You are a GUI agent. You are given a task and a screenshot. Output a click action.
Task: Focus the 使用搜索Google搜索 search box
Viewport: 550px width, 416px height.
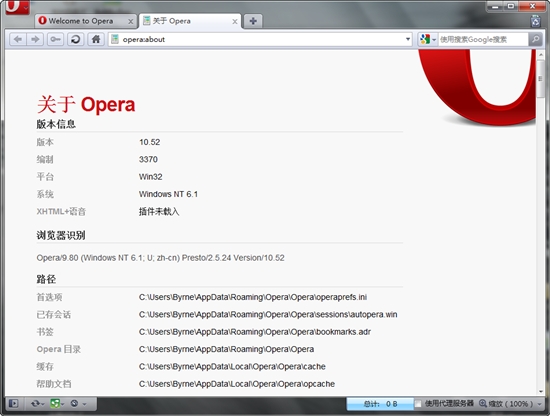pos(483,39)
